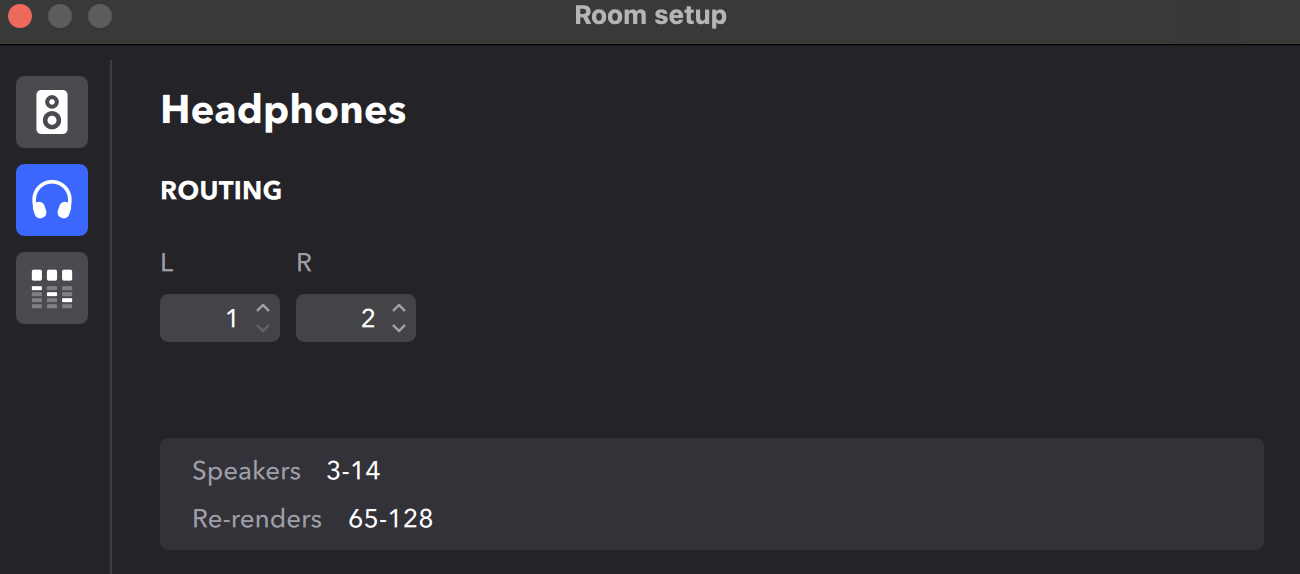1300x574 pixels.
Task: Increase the L routing channel value
Action: tap(263, 309)
